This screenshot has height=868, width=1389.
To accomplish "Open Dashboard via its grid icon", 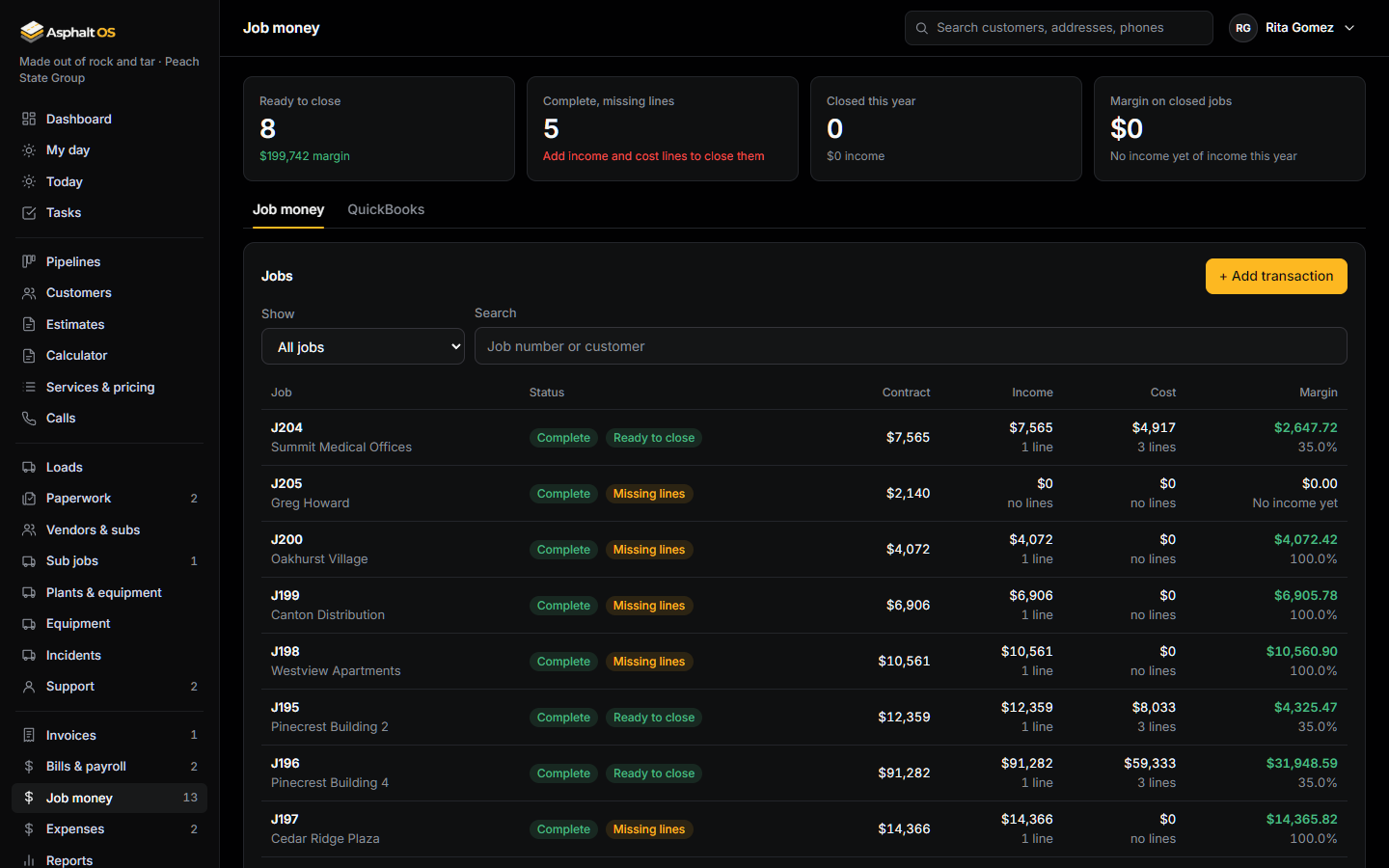I will (x=29, y=119).
